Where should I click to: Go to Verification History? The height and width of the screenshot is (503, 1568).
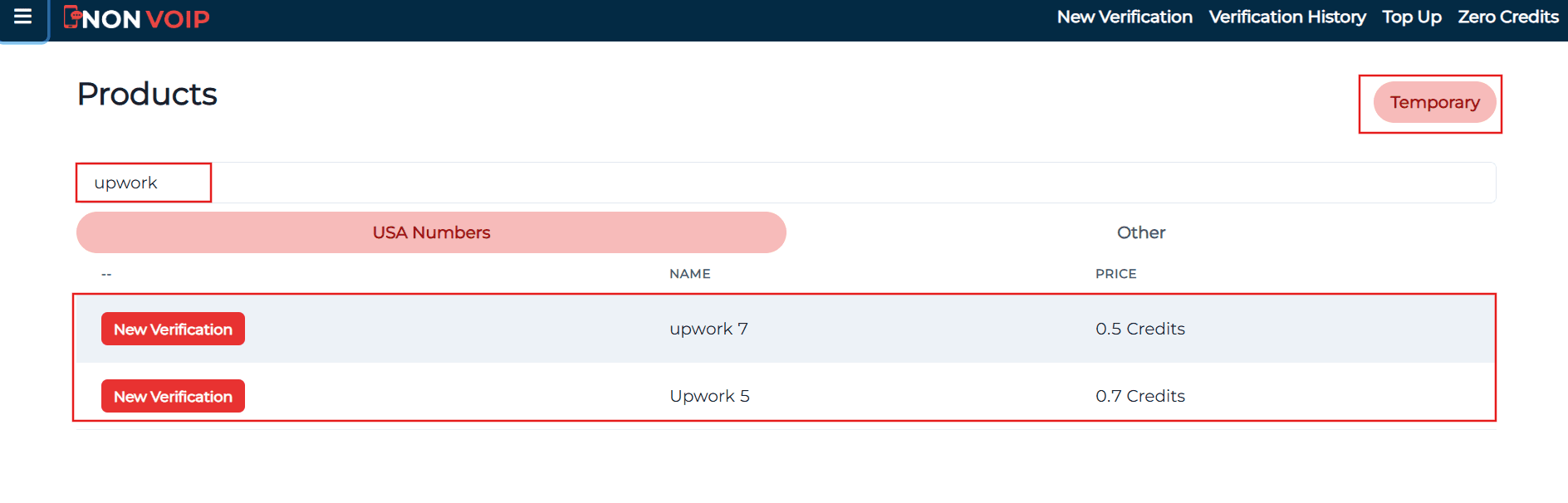(x=1287, y=17)
